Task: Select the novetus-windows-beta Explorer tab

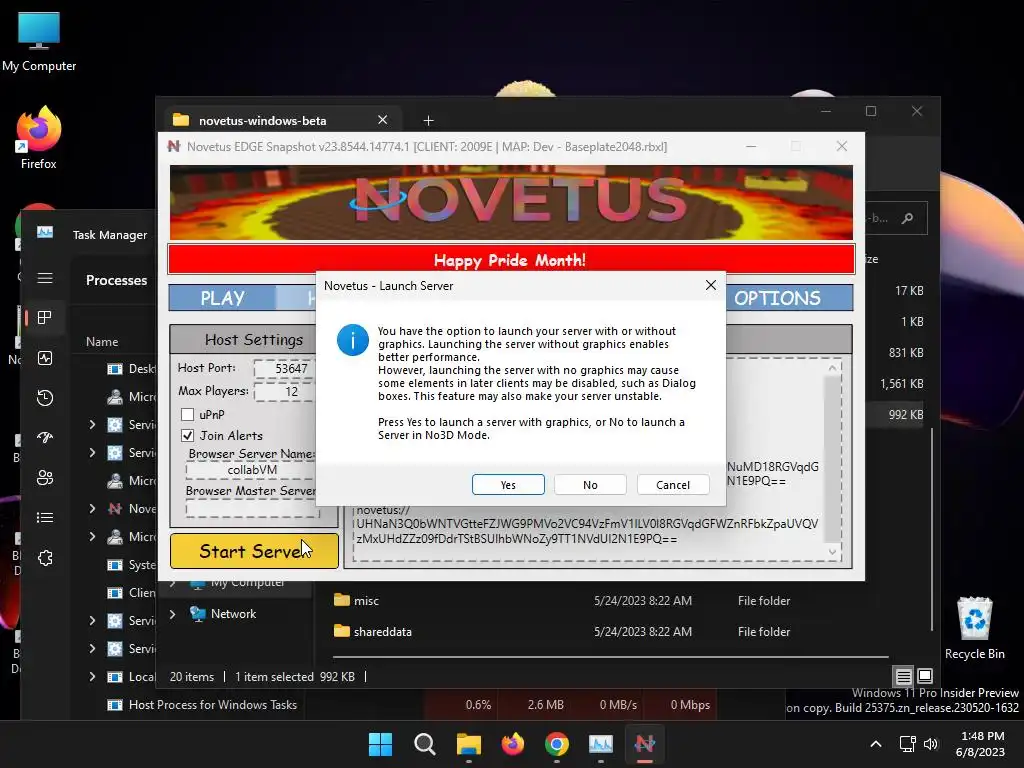Action: click(x=263, y=120)
